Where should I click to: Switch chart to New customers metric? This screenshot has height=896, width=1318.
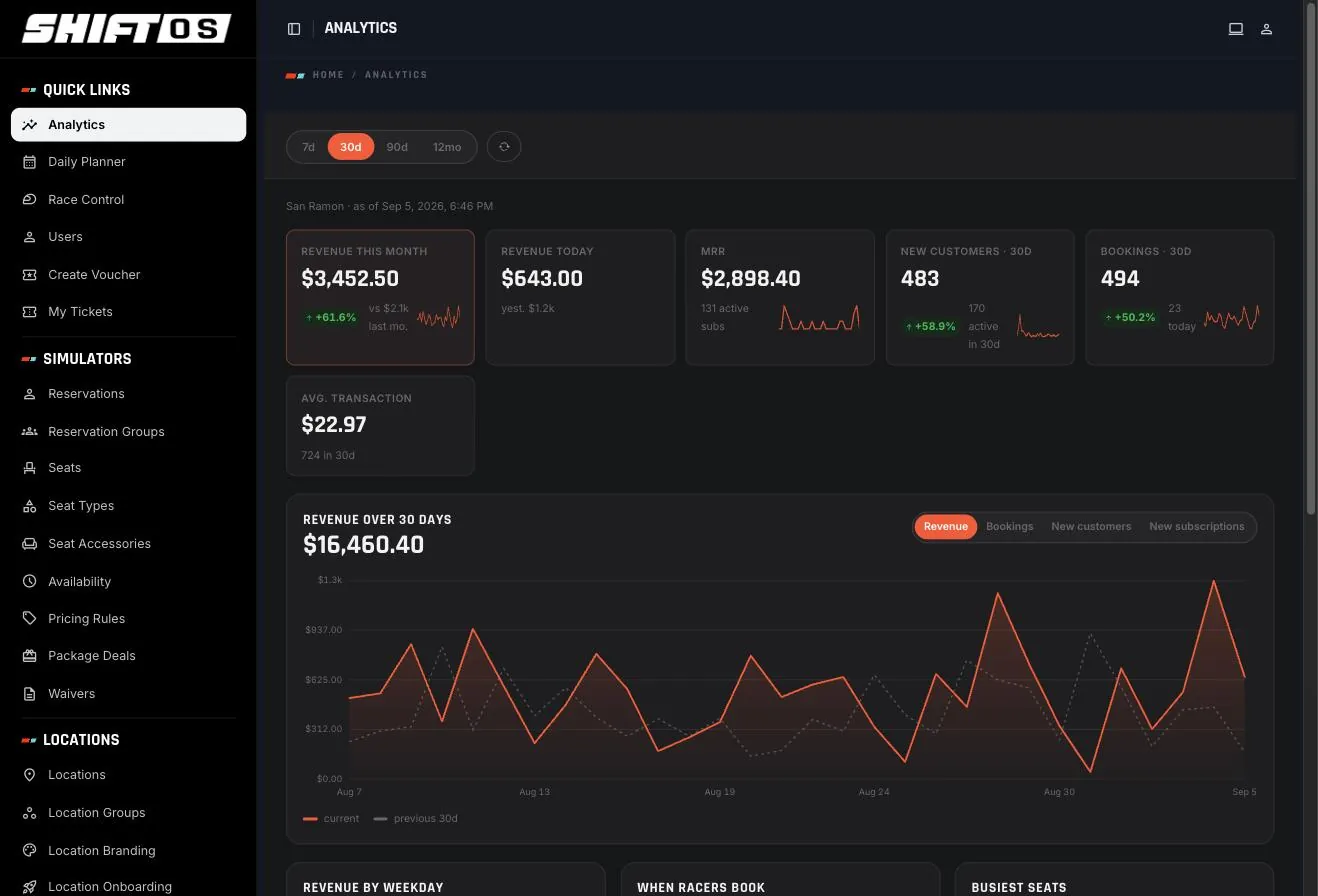(x=1091, y=527)
